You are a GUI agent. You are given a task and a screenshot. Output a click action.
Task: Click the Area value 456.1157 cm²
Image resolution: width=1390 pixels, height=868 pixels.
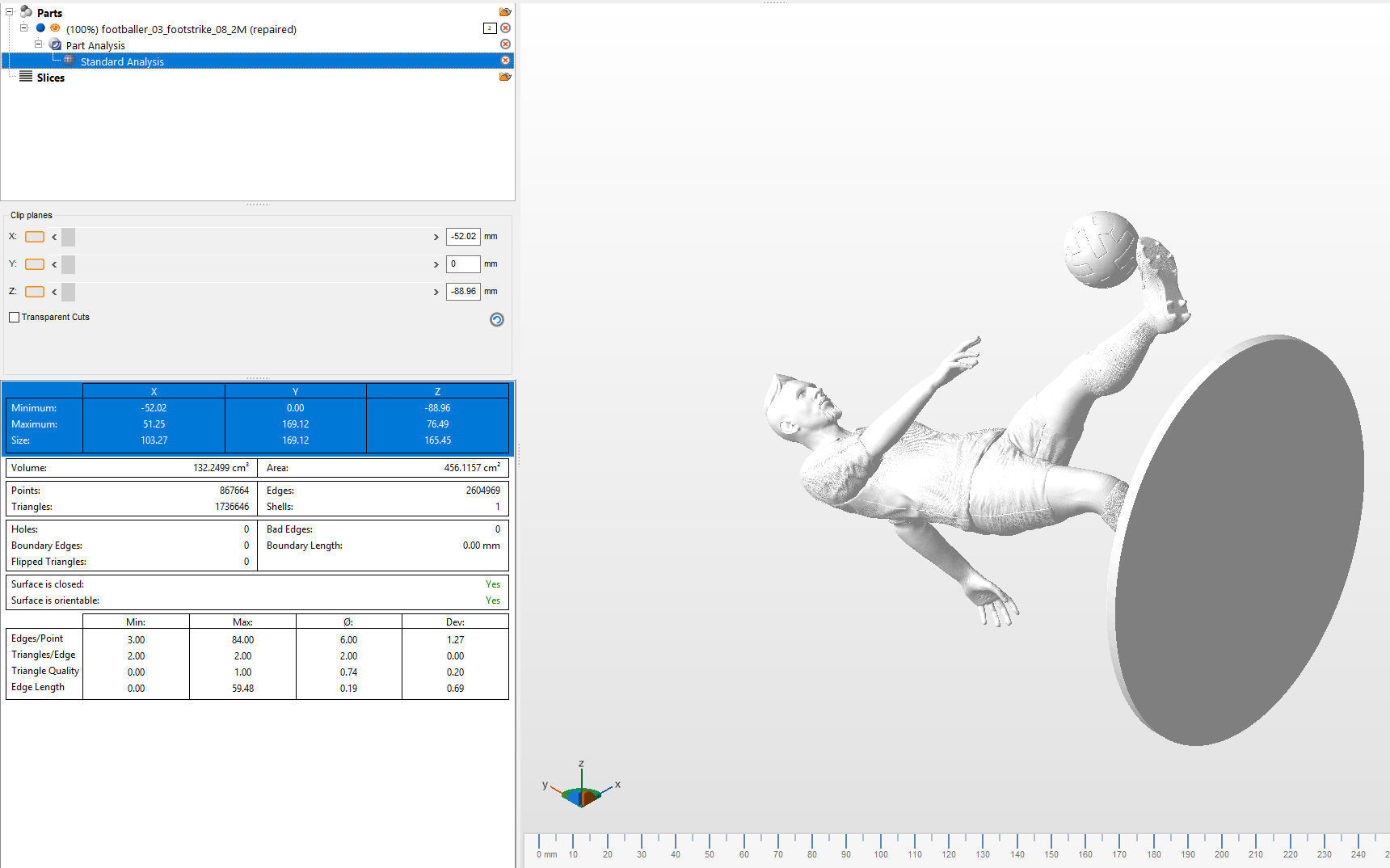click(472, 468)
